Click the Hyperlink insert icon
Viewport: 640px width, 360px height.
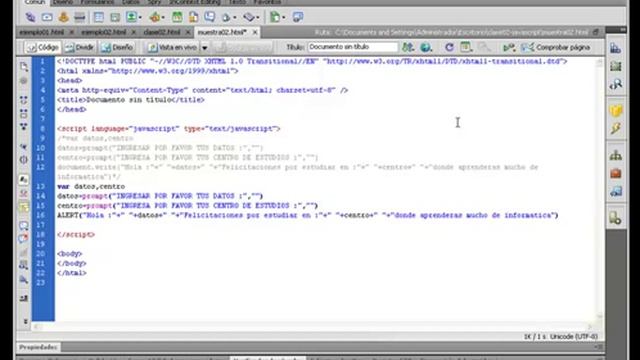(x=30, y=17)
